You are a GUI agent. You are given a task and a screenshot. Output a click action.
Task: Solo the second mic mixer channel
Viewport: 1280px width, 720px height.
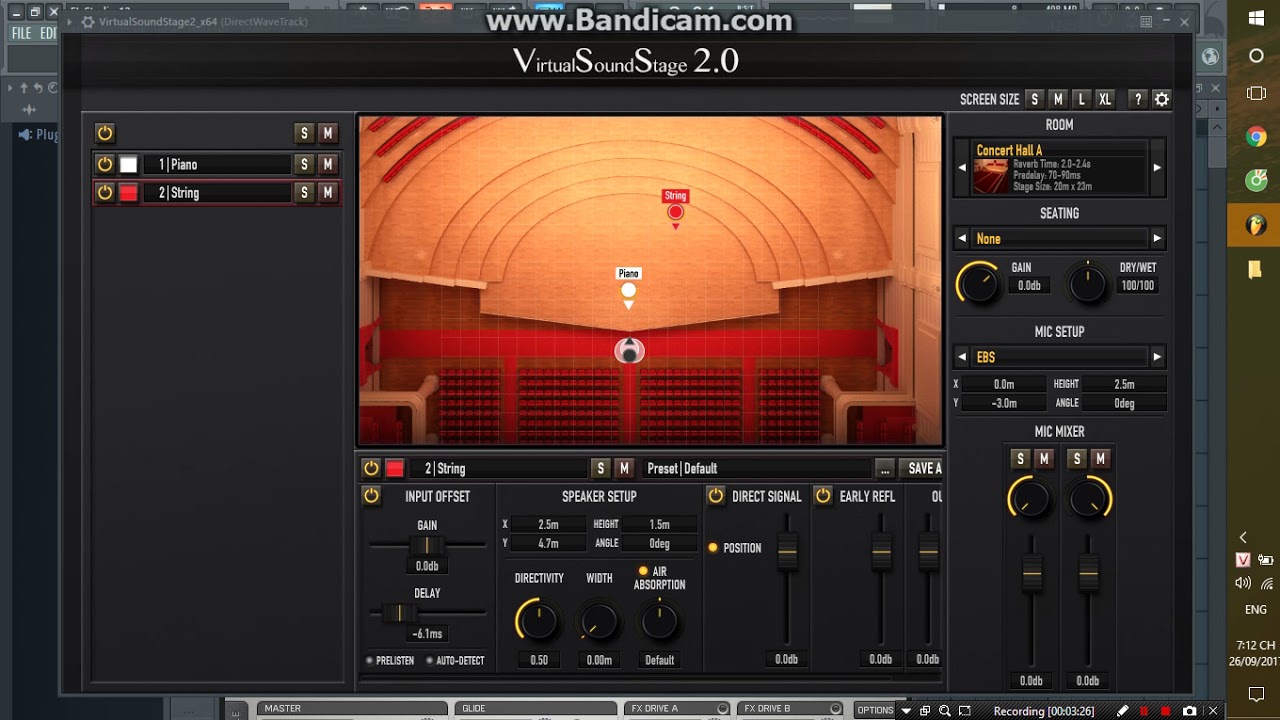[x=1076, y=458]
